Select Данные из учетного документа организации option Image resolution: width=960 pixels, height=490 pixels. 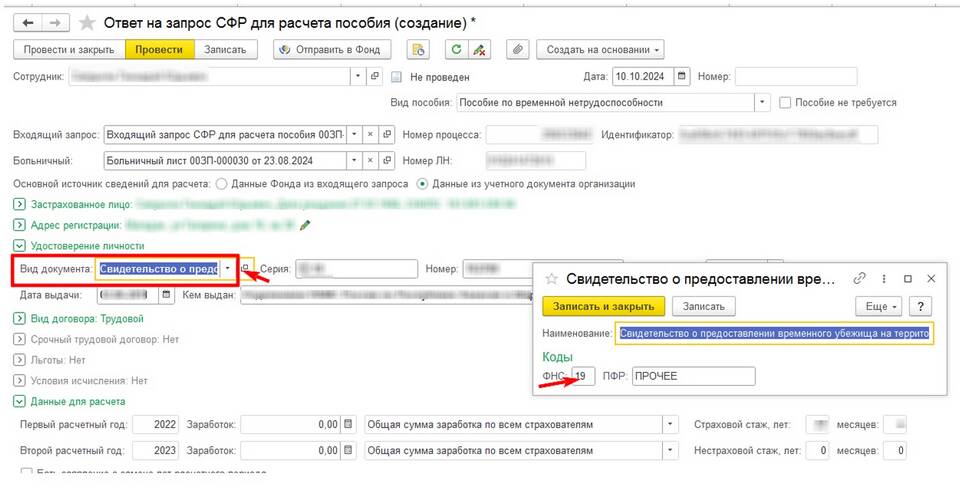pyautogui.click(x=423, y=183)
